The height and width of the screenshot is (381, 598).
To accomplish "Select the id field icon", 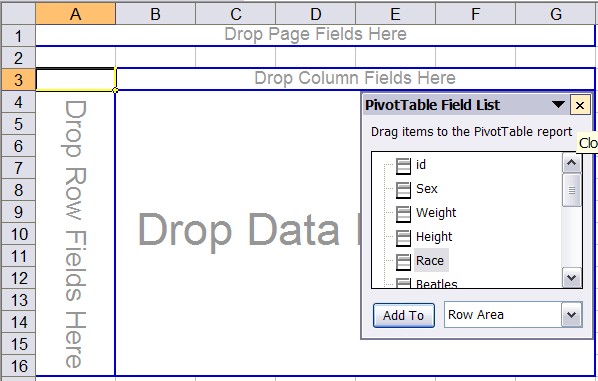I will 403,166.
